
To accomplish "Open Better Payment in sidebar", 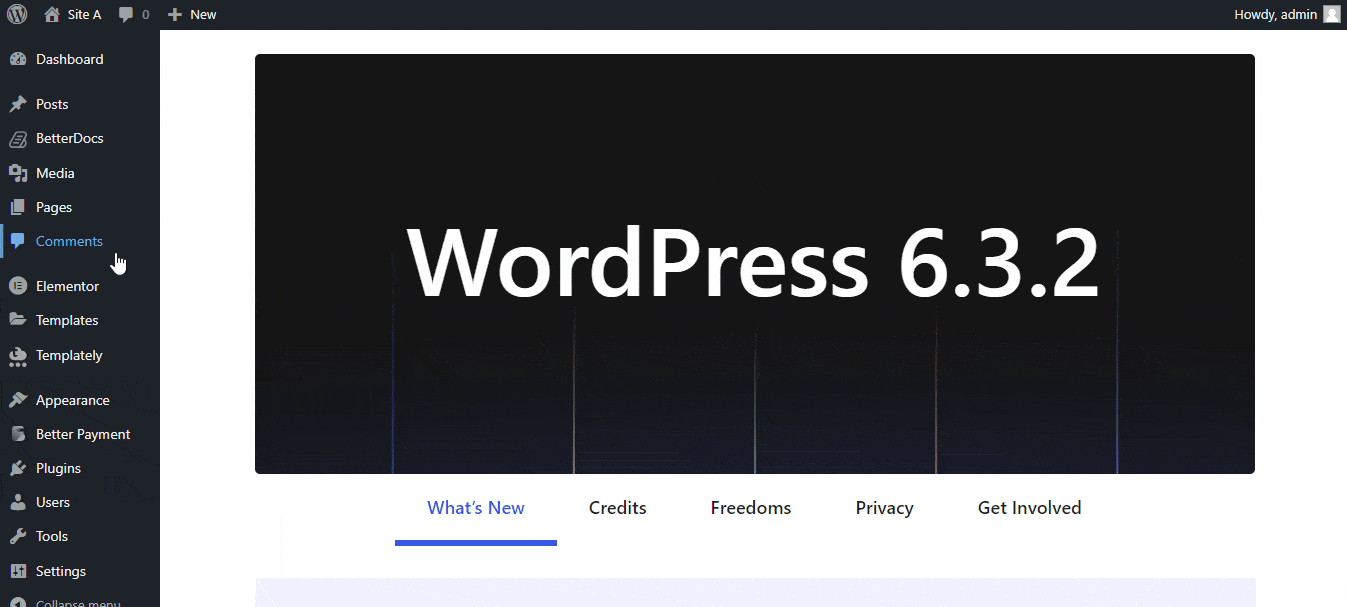I will tap(83, 434).
